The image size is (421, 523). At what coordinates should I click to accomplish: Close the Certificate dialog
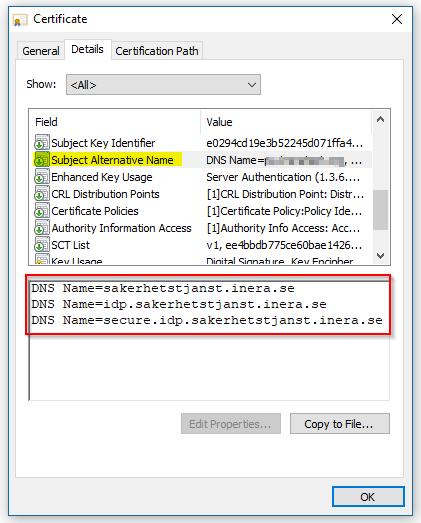click(x=397, y=19)
